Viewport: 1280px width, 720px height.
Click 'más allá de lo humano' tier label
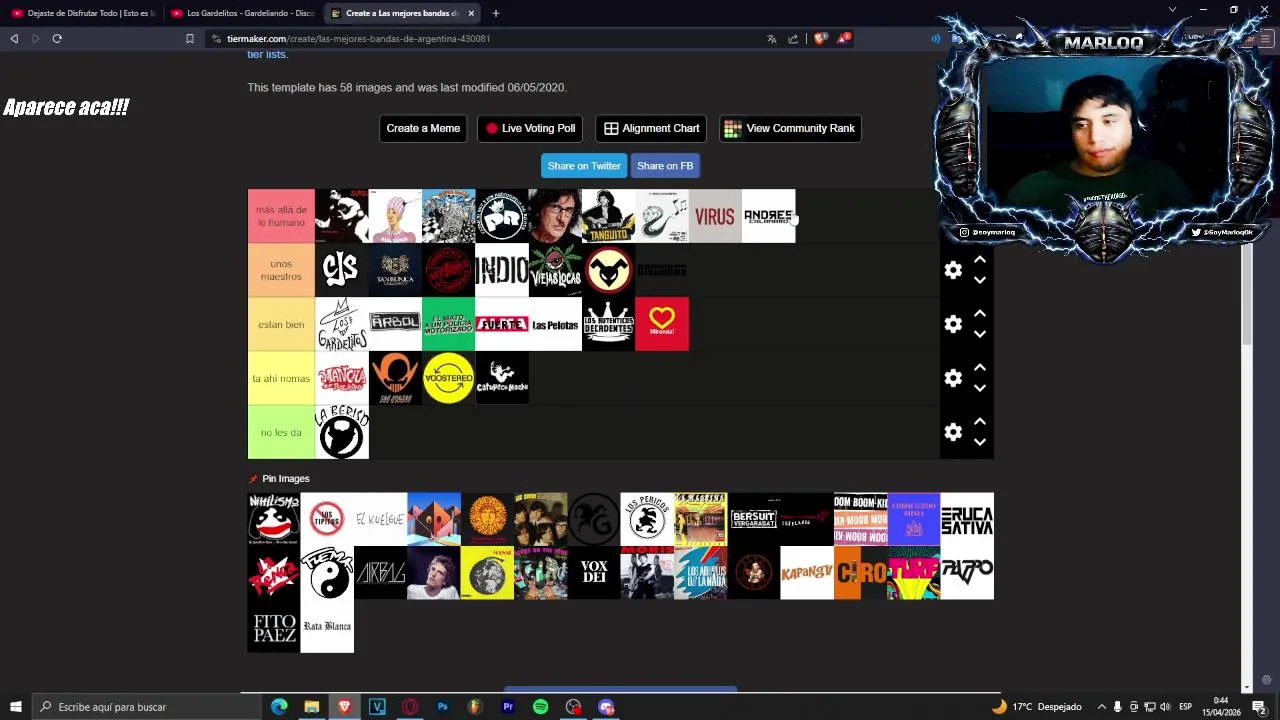click(281, 216)
